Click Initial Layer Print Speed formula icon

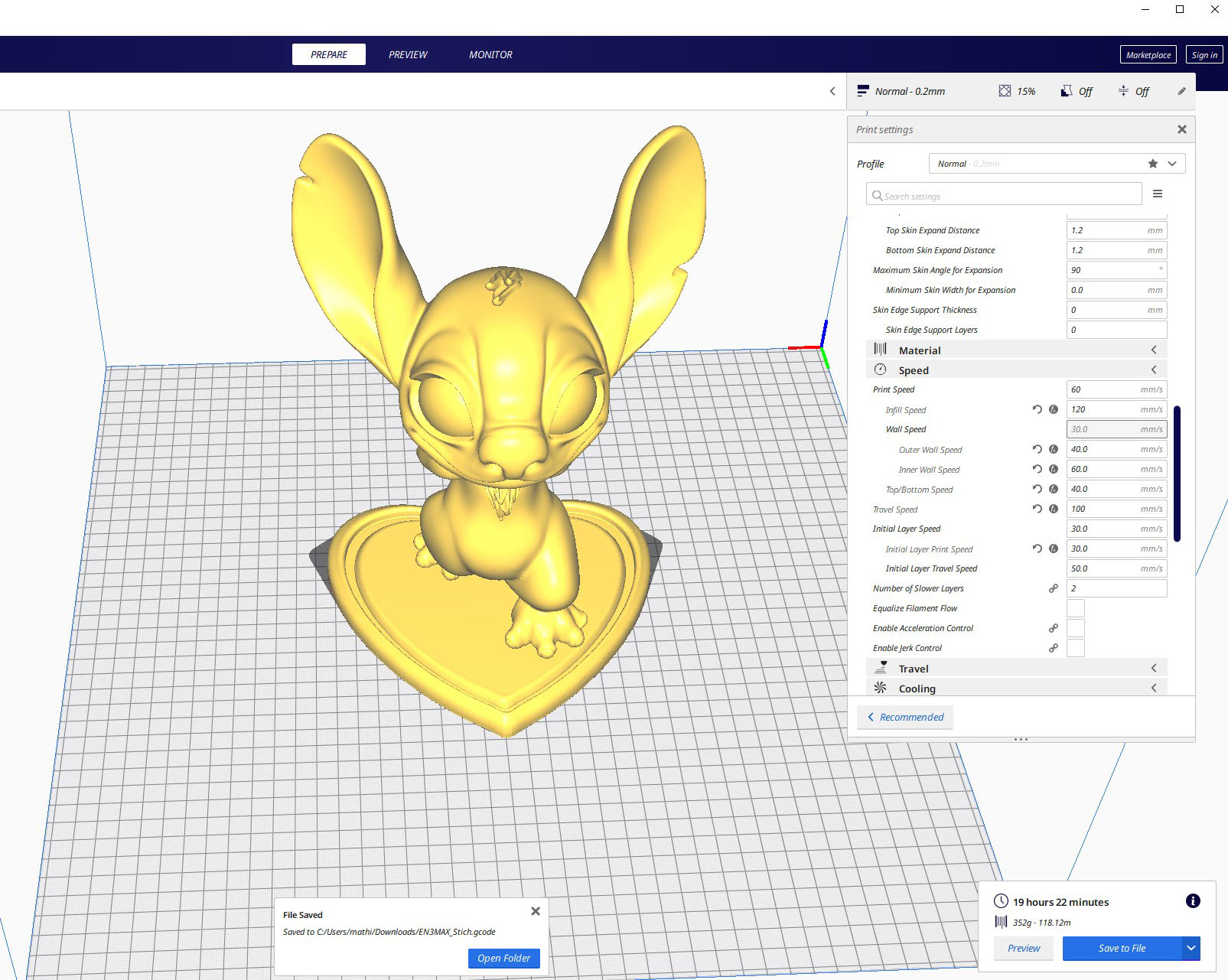click(x=1054, y=549)
